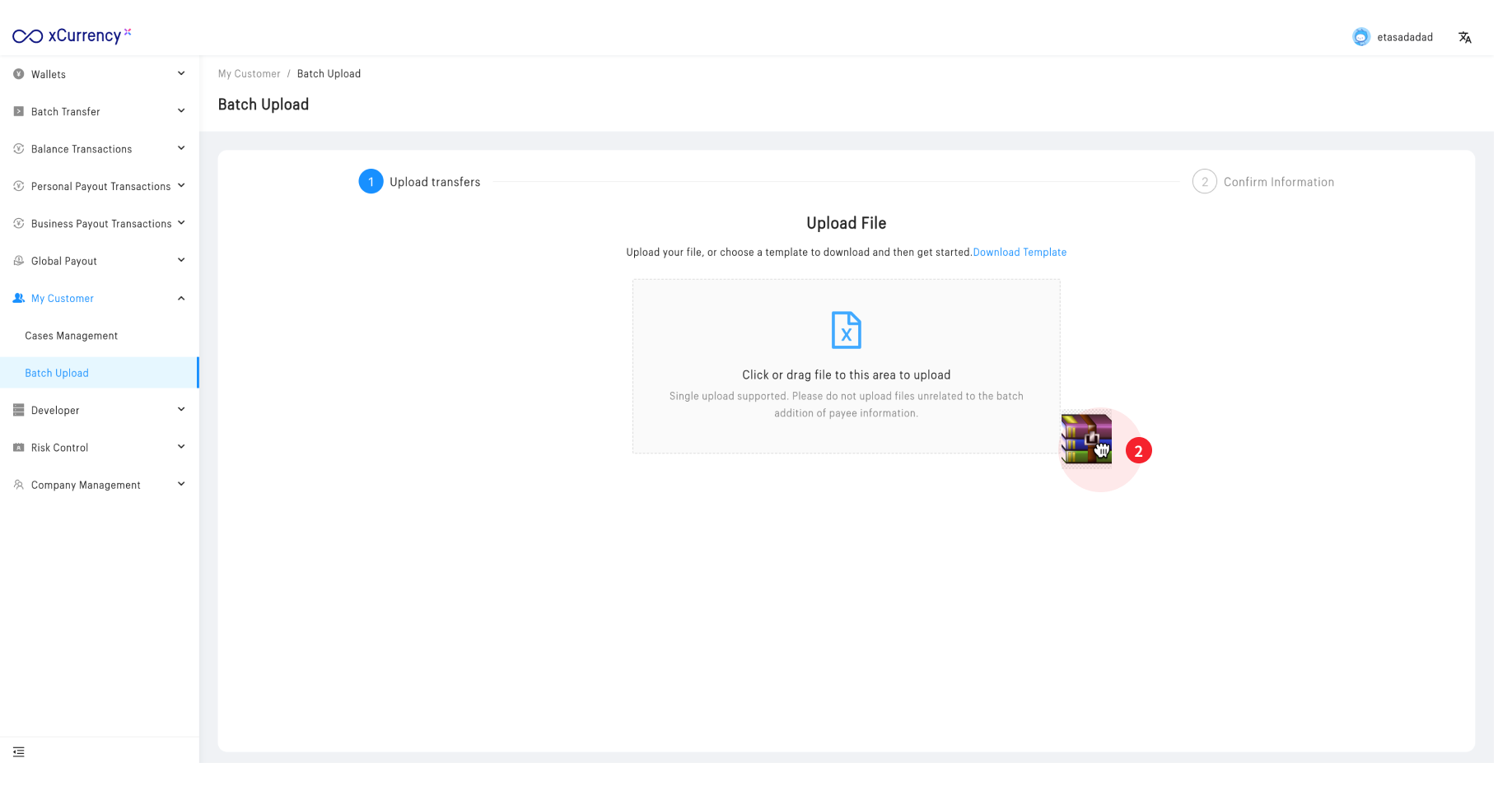Expand the Batch Transfer chevron
Image resolution: width=1512 pixels, height=800 pixels.
click(x=181, y=111)
